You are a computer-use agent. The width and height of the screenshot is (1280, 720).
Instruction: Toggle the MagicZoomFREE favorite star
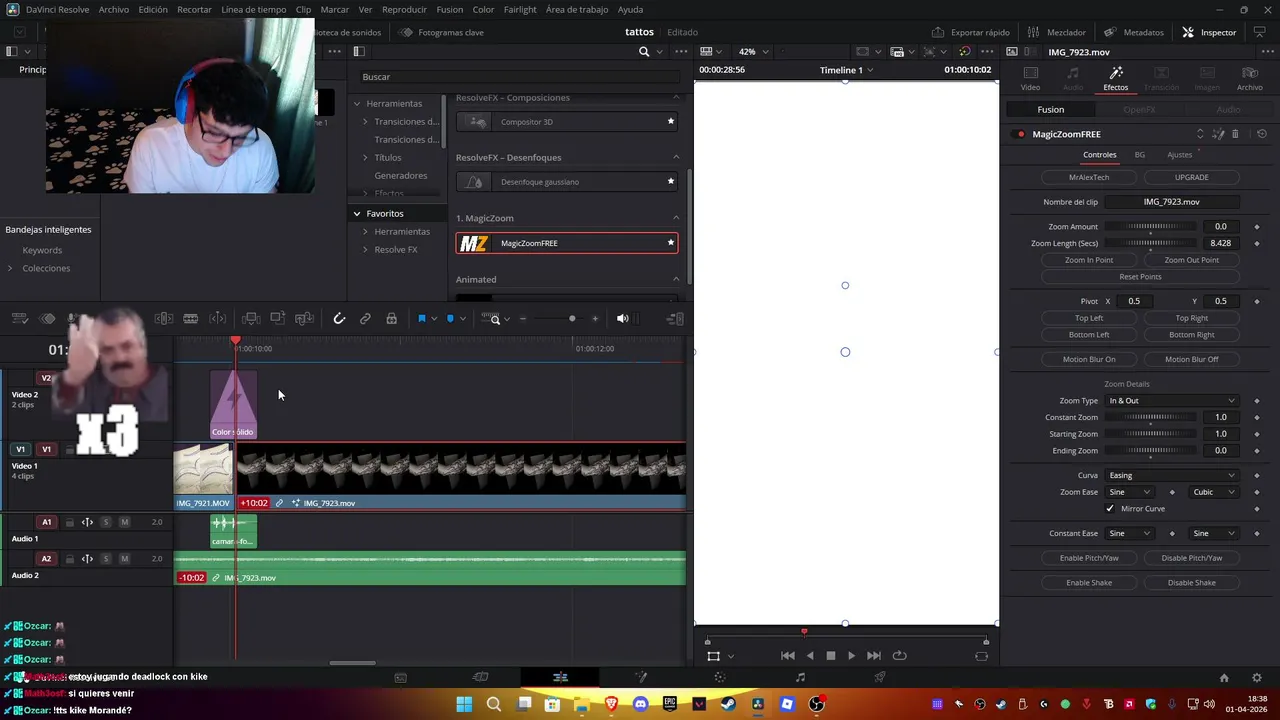tap(671, 243)
